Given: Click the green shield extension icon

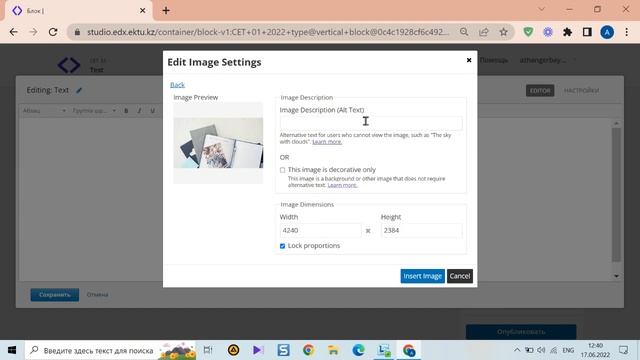Looking at the screenshot, I should [528, 32].
